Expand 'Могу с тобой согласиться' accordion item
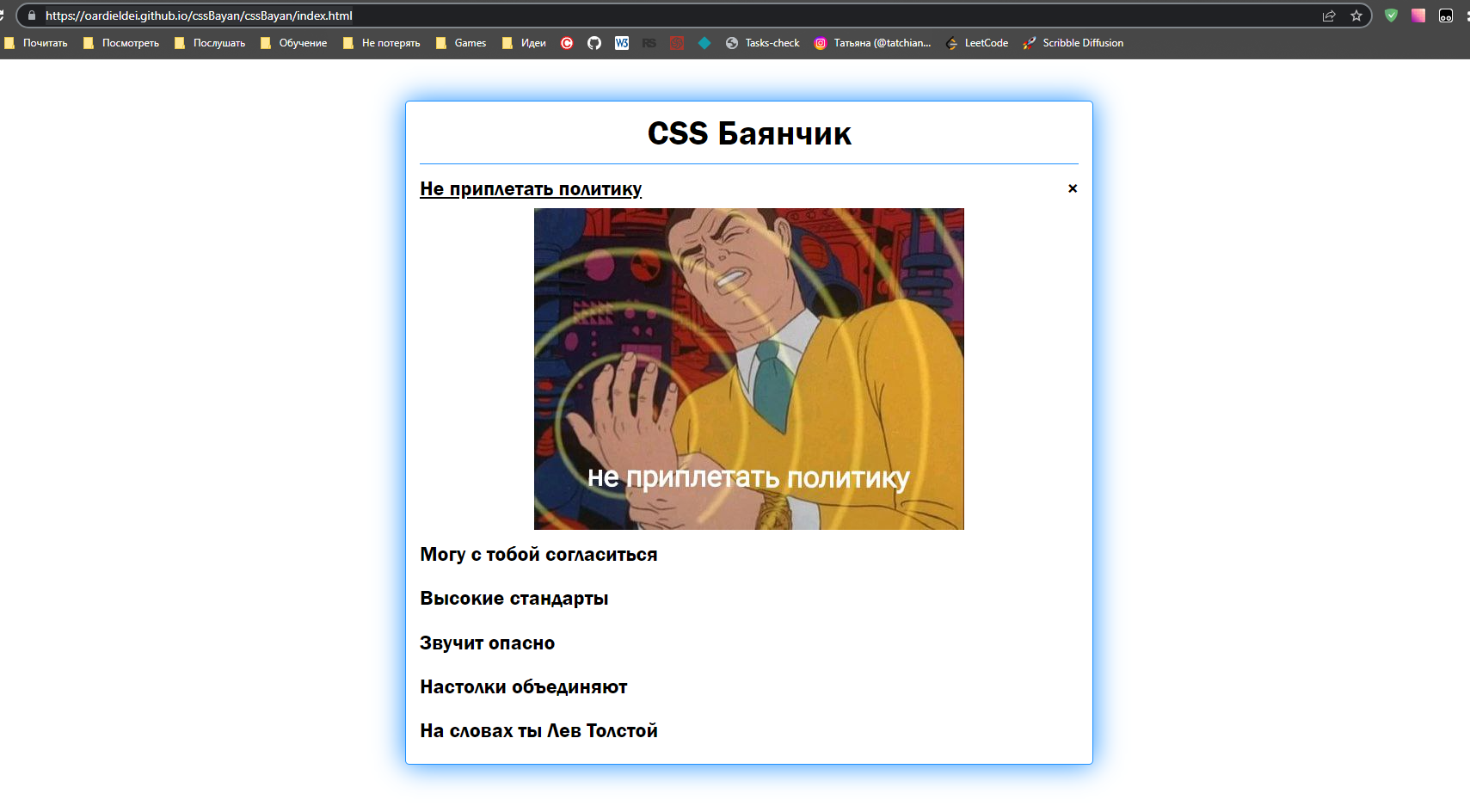This screenshot has width=1470, height=812. click(538, 555)
